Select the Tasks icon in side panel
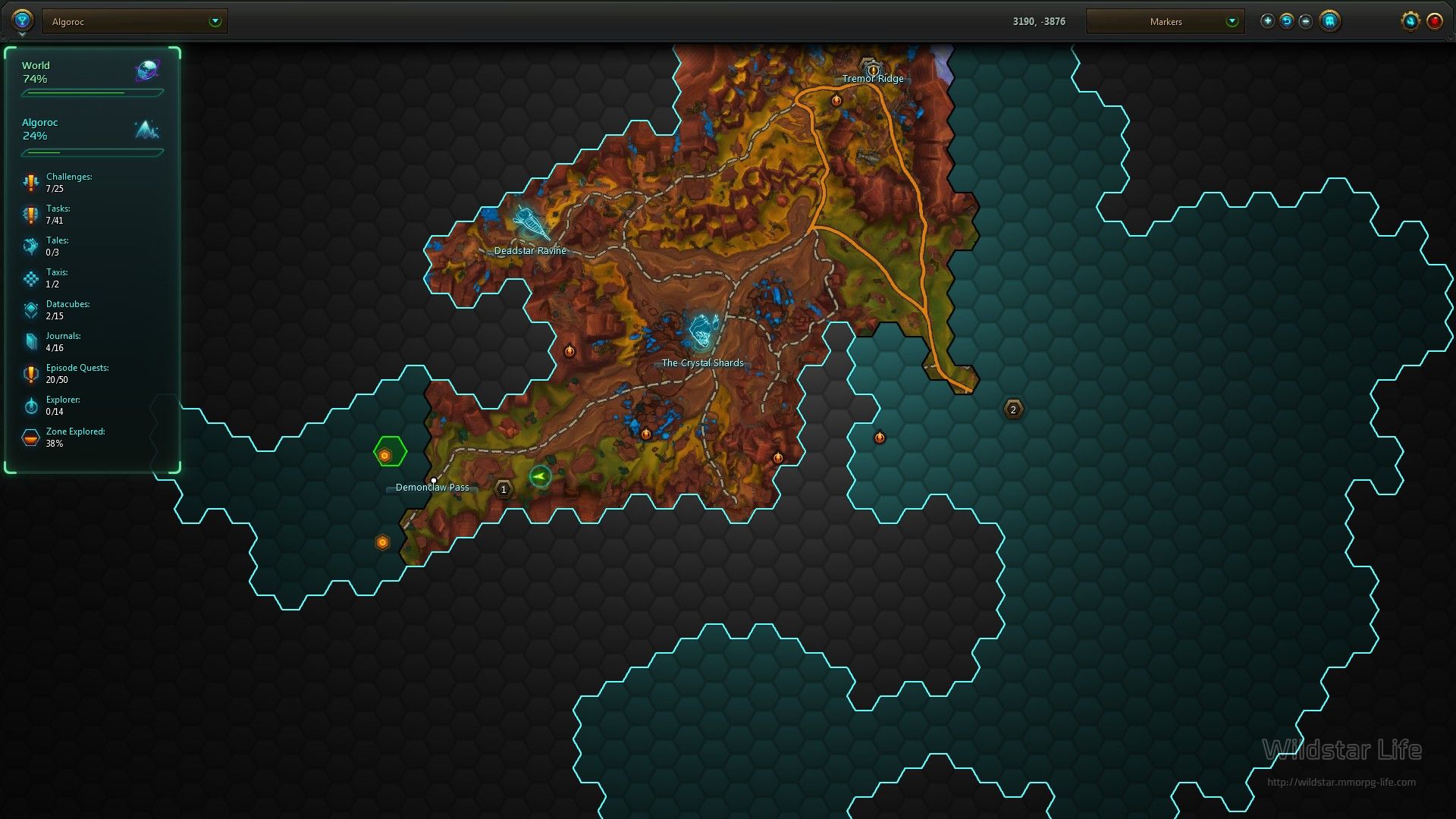Screen dimensions: 1456x819 (30, 215)
